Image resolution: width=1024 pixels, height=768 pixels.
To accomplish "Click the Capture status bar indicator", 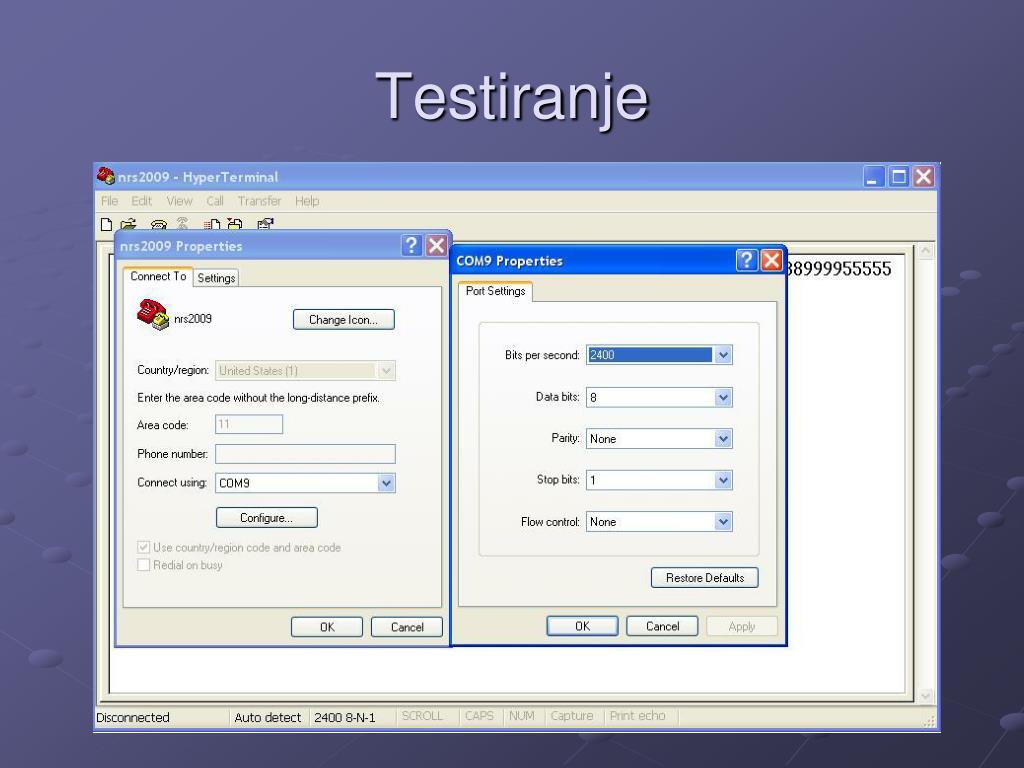I will pos(572,716).
